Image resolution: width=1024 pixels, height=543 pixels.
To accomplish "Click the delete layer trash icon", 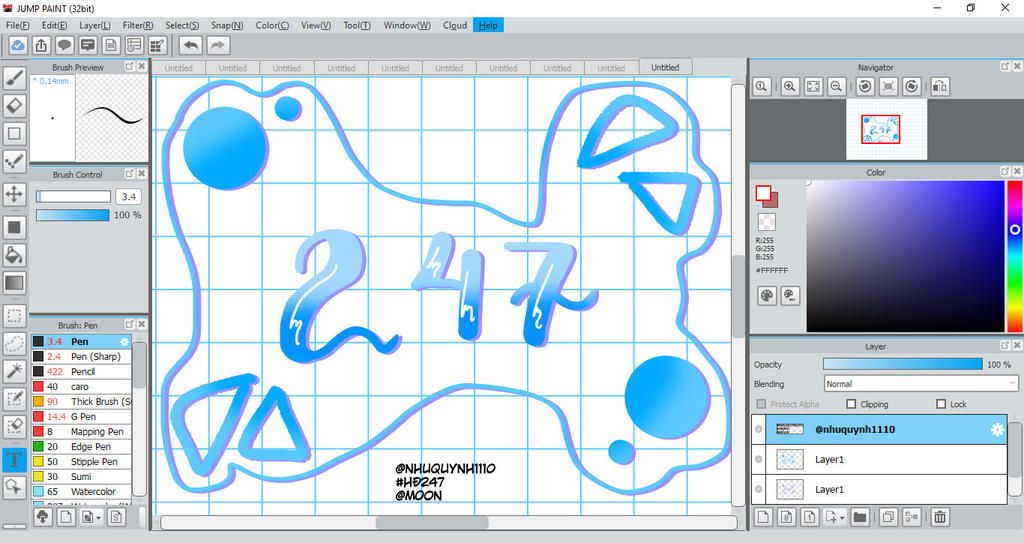I will coord(940,517).
